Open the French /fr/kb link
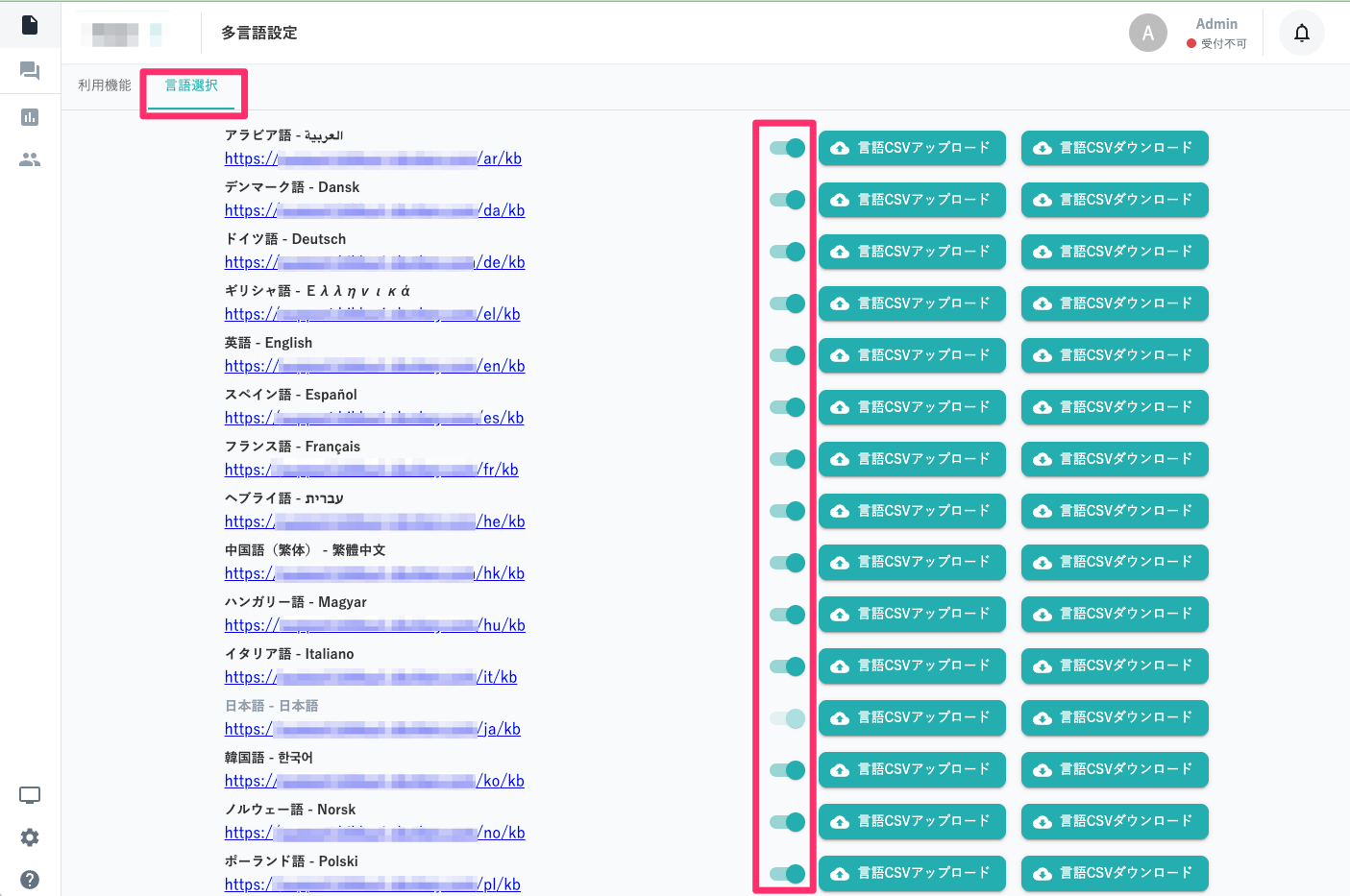Screen dimensions: 1350x896 (x=371, y=471)
